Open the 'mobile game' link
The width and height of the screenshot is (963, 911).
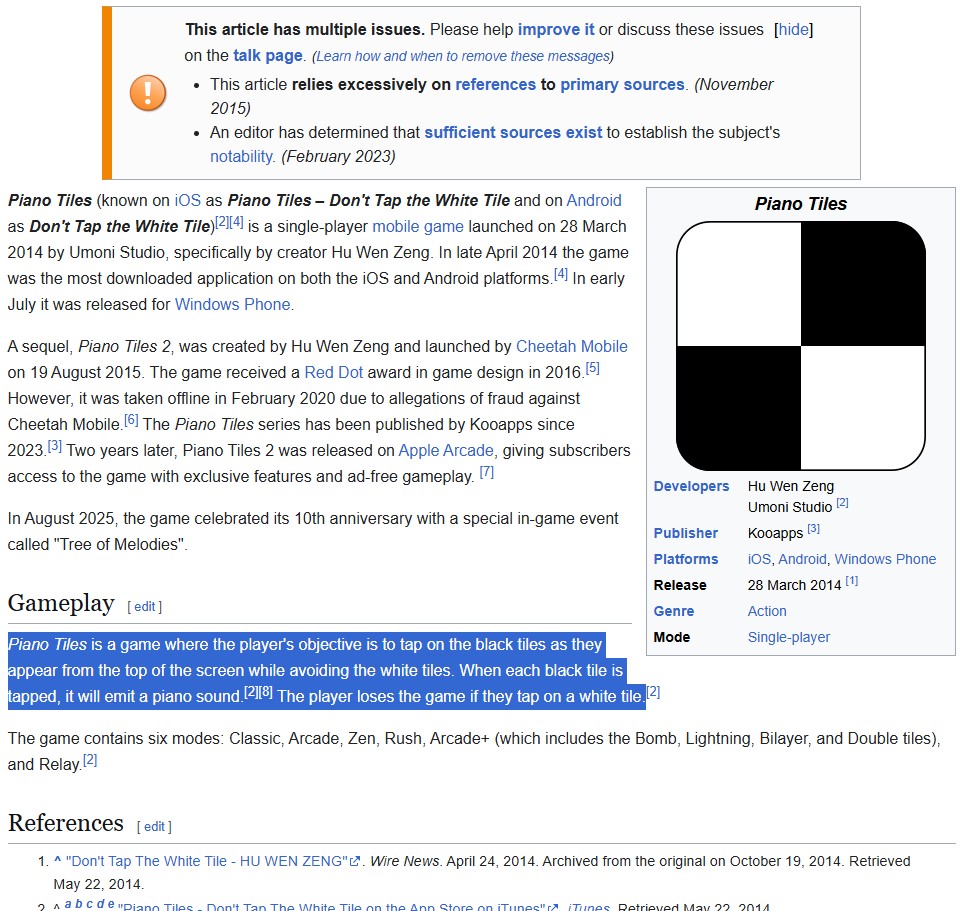(x=418, y=226)
